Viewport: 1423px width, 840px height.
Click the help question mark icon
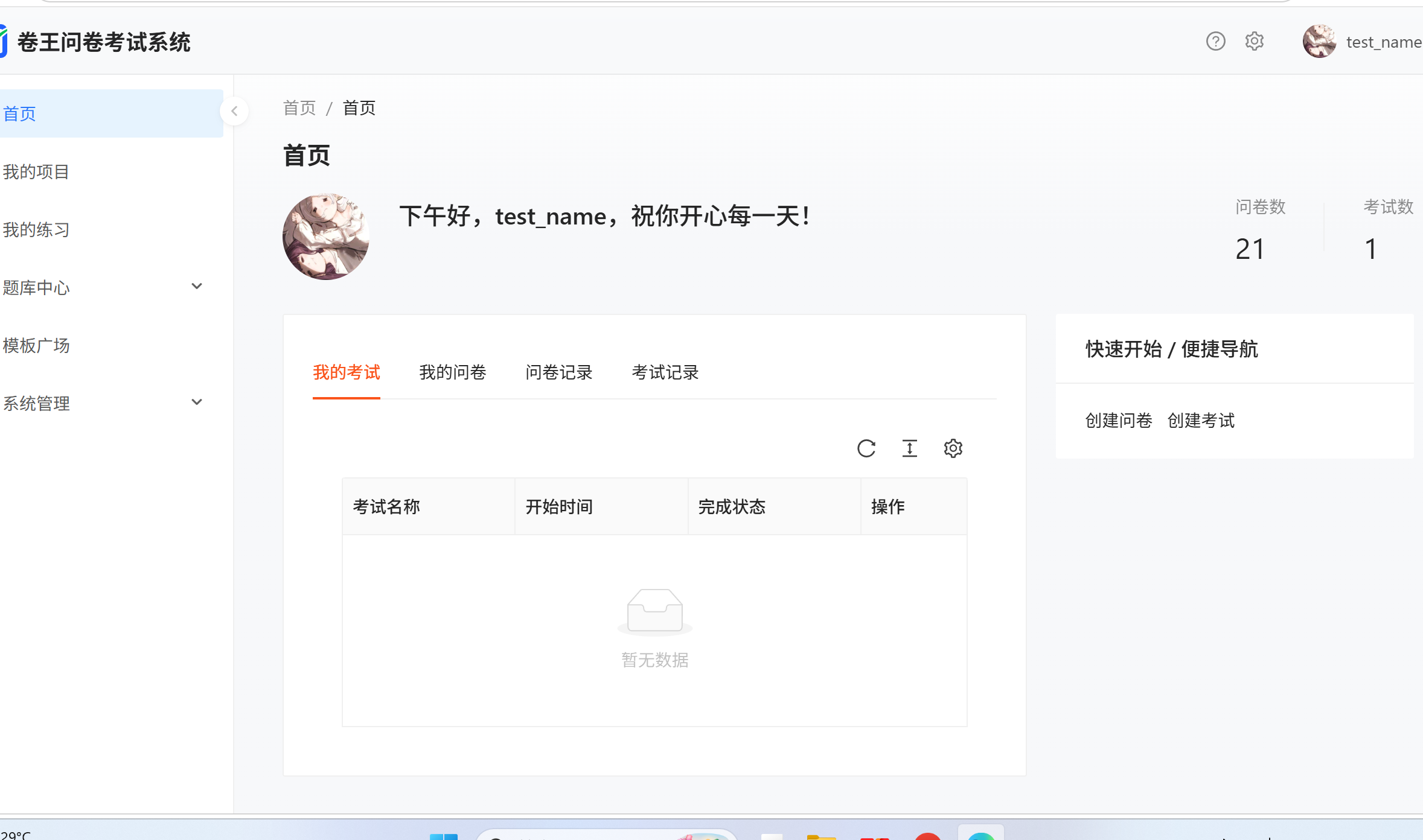click(1215, 42)
